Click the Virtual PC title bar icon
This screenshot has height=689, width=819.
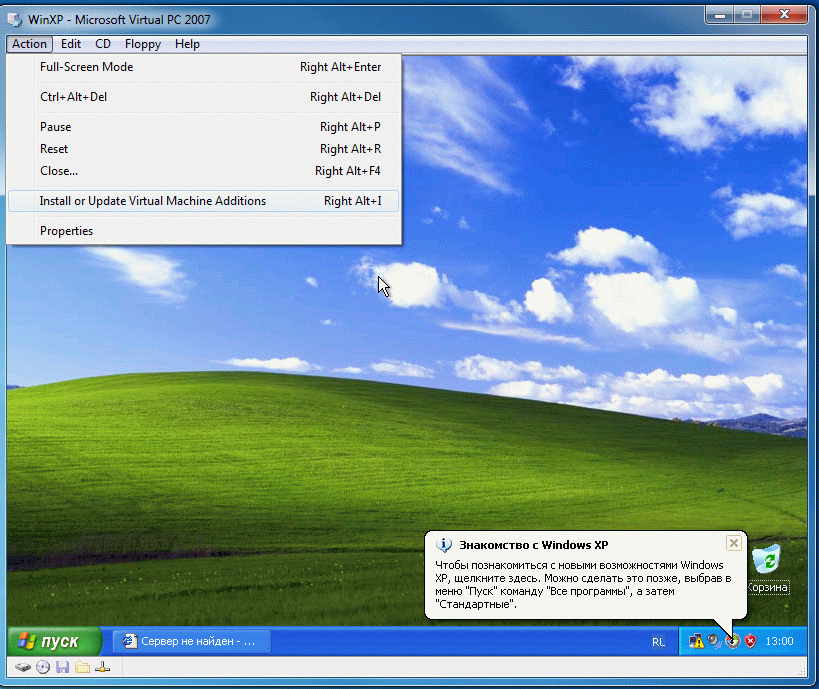(x=15, y=20)
